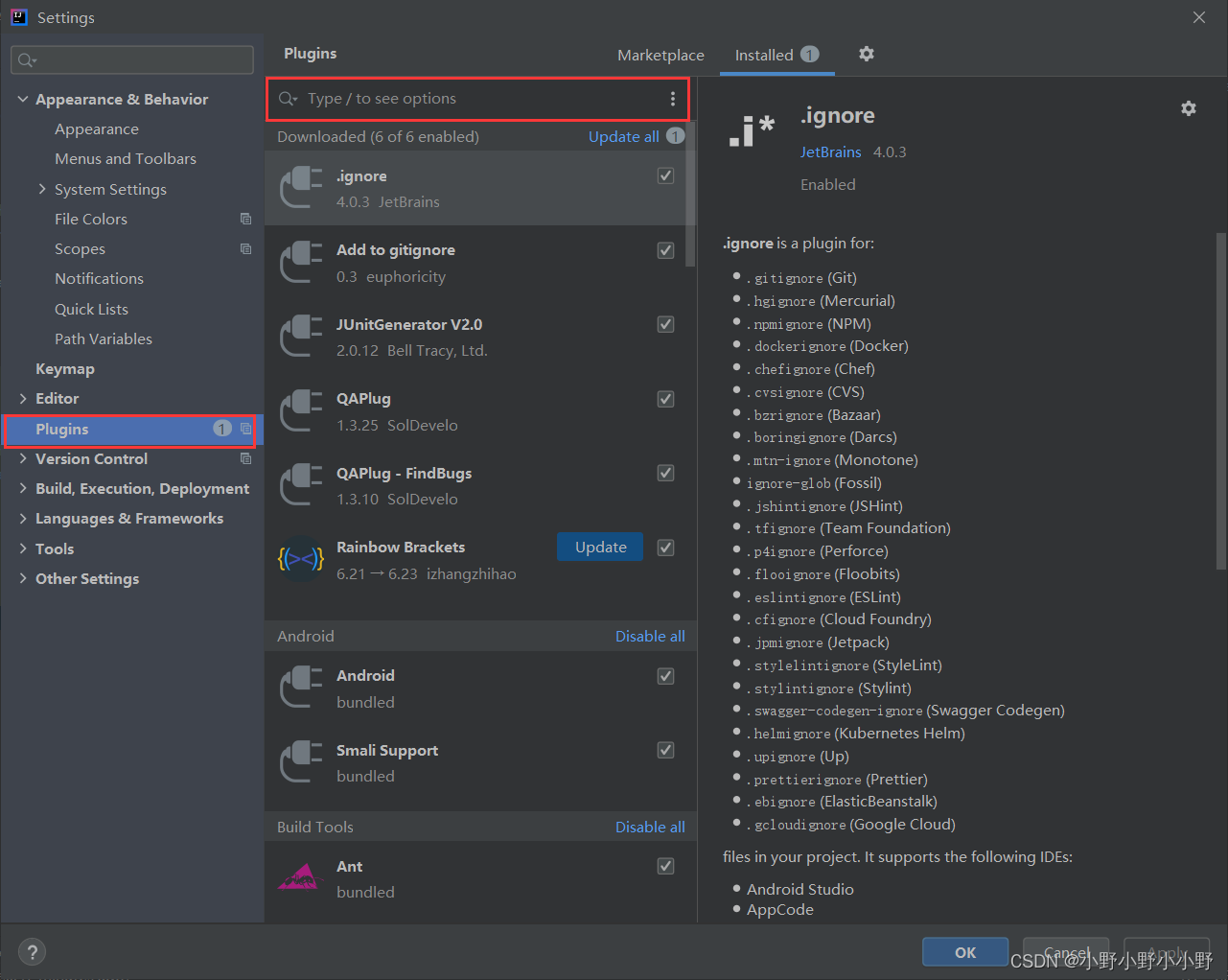Click the project-level icon next to Scopes
Image resolution: width=1228 pixels, height=980 pixels.
pos(245,248)
